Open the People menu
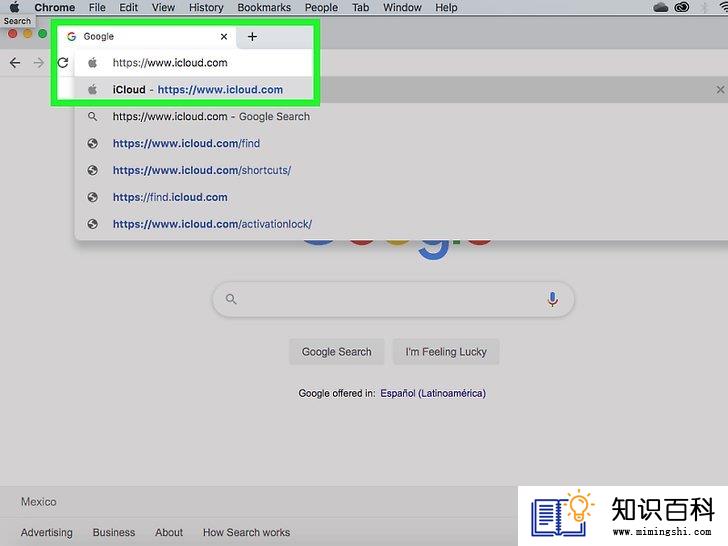Viewport: 728px width, 546px height. 321,7
